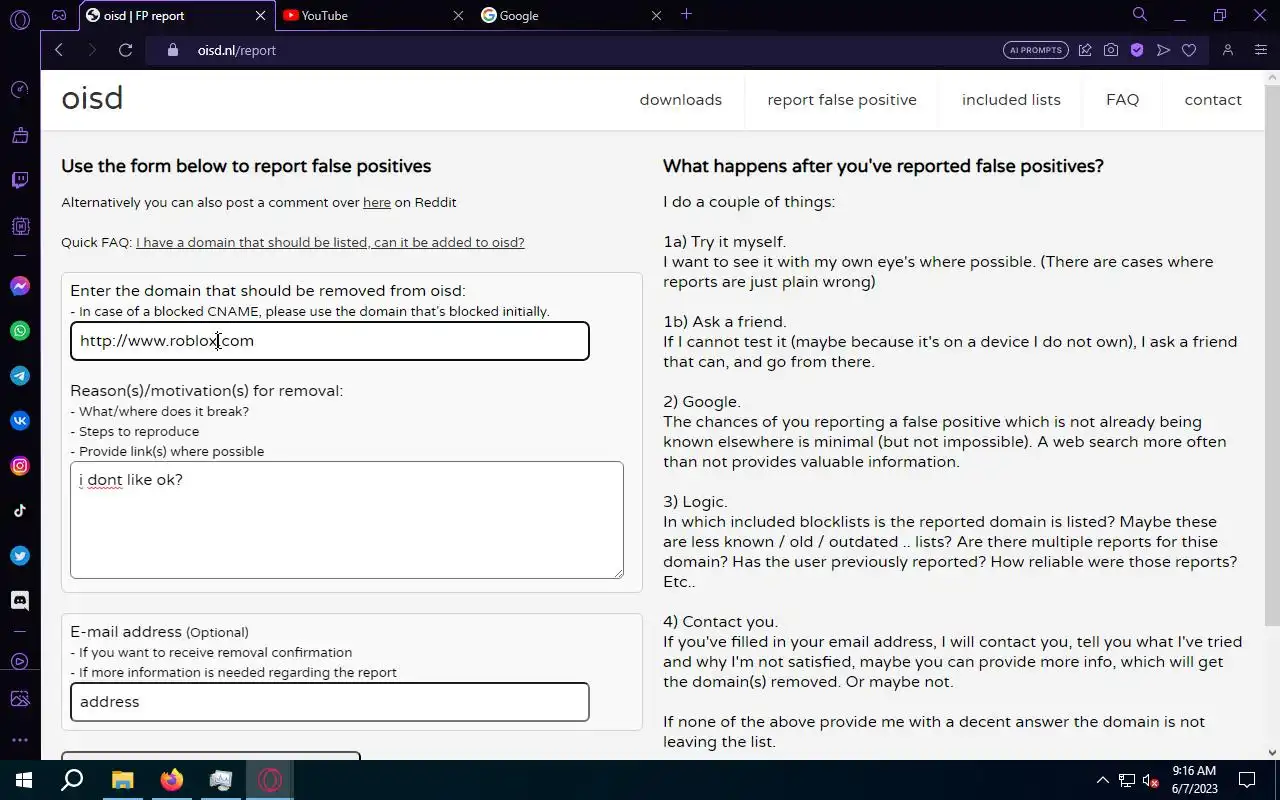Click the profile account icon

pos(1228,50)
